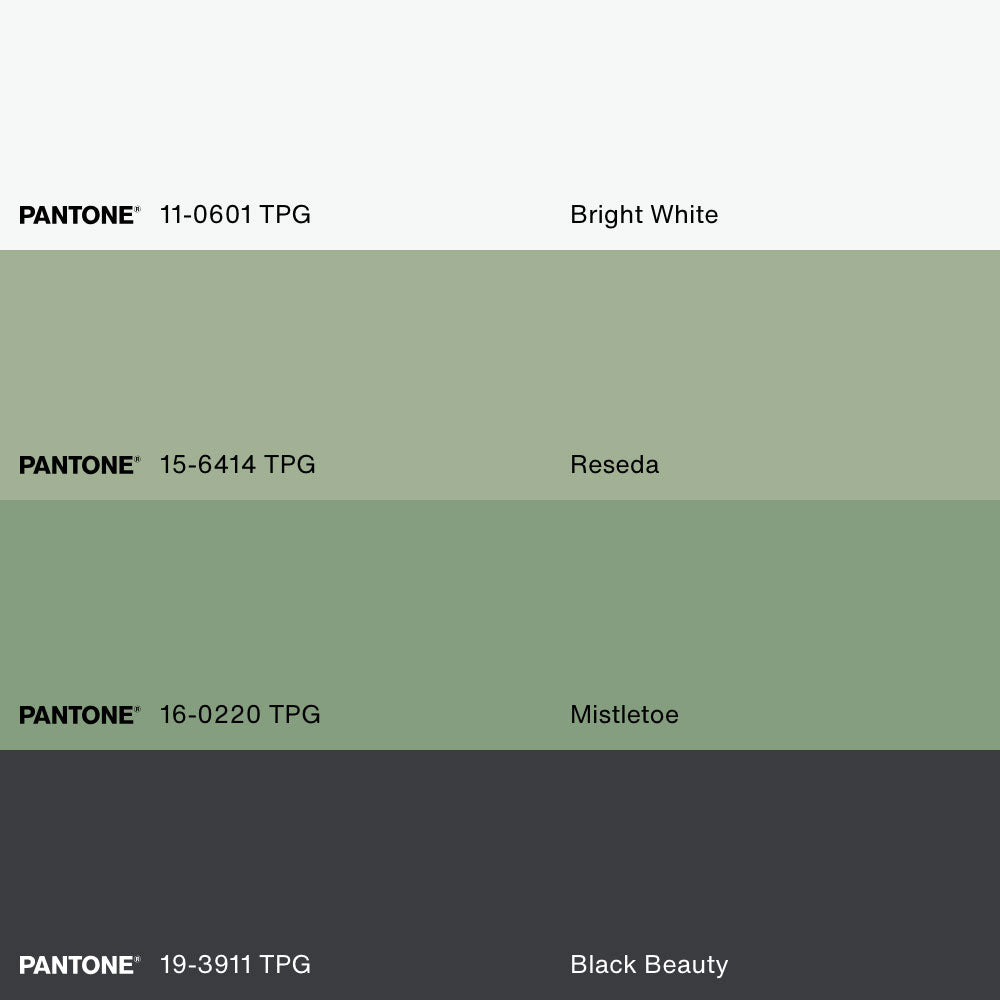The image size is (1000, 1000).
Task: Click the number 16-0220
Action: [x=210, y=715]
